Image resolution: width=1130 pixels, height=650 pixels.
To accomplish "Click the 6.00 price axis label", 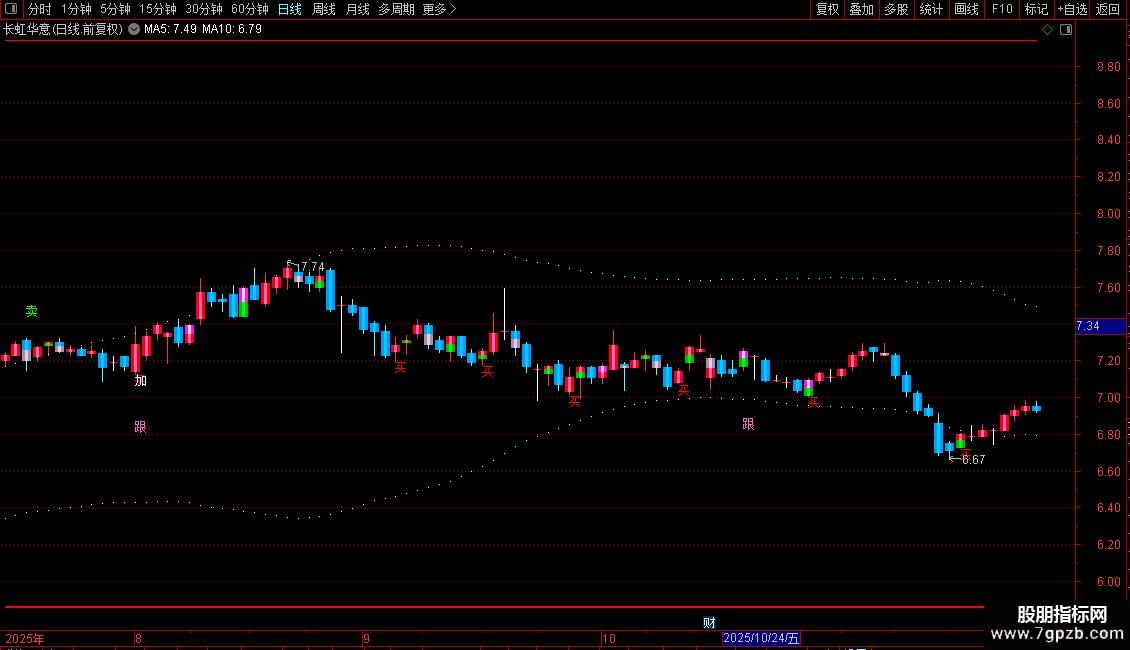I will [1108, 582].
